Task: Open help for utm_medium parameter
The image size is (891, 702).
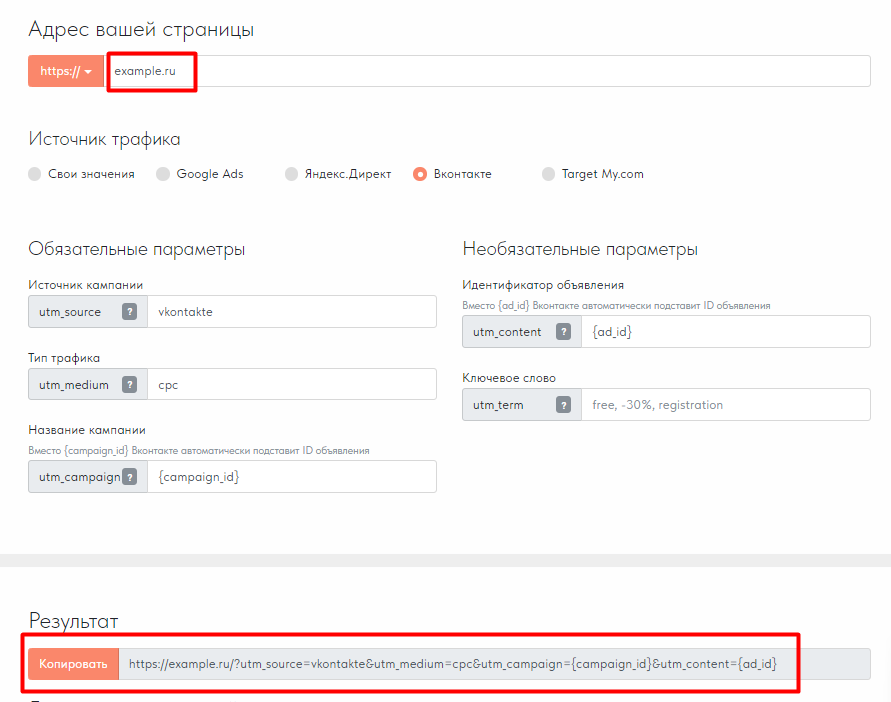Action: (x=129, y=385)
